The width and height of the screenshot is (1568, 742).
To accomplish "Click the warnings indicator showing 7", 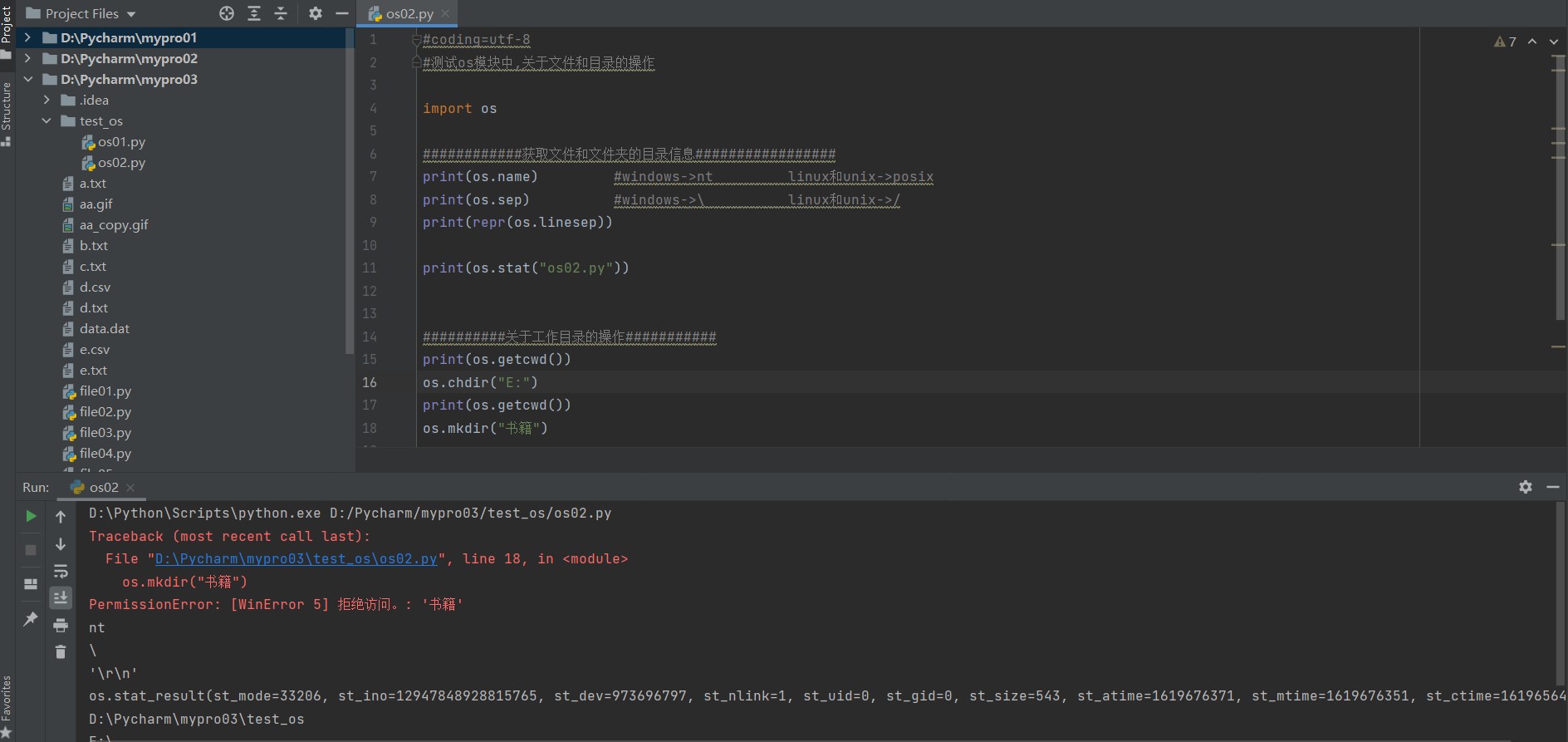I will 1505,42.
